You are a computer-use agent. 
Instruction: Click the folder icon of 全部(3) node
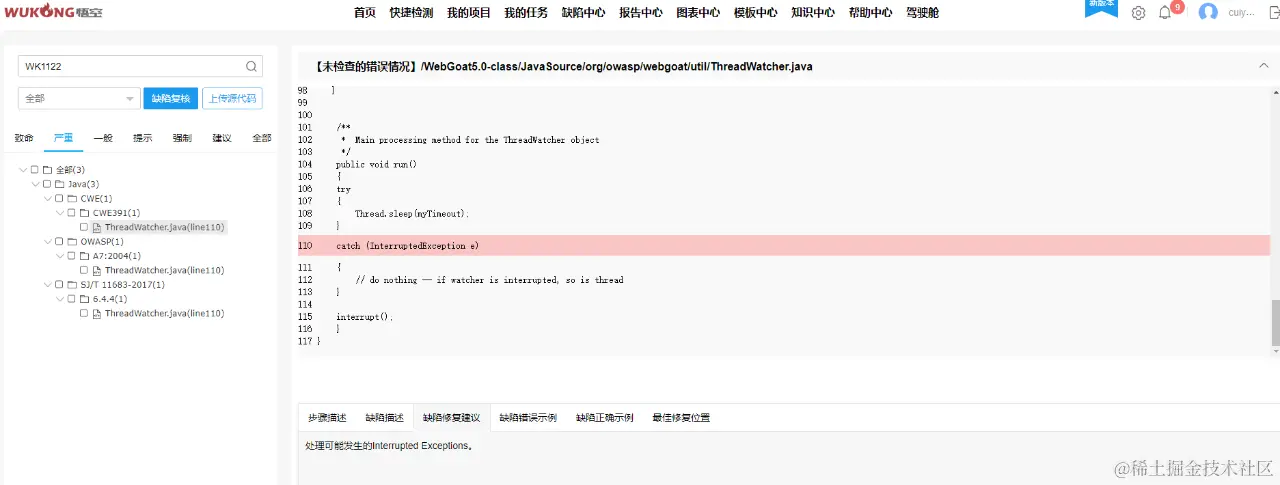[47, 170]
